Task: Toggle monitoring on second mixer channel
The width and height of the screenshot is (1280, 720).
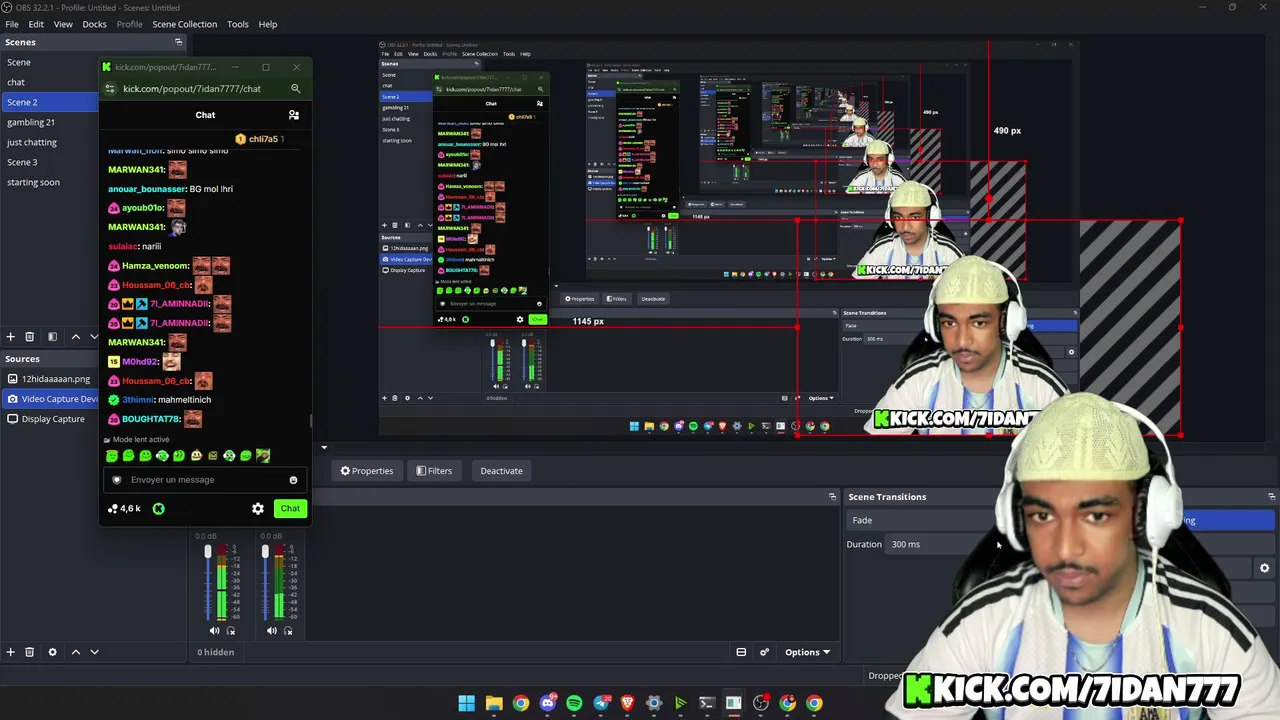Action: [x=289, y=631]
